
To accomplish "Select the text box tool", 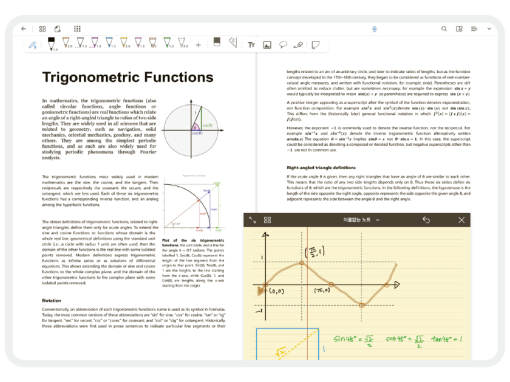I will point(251,45).
